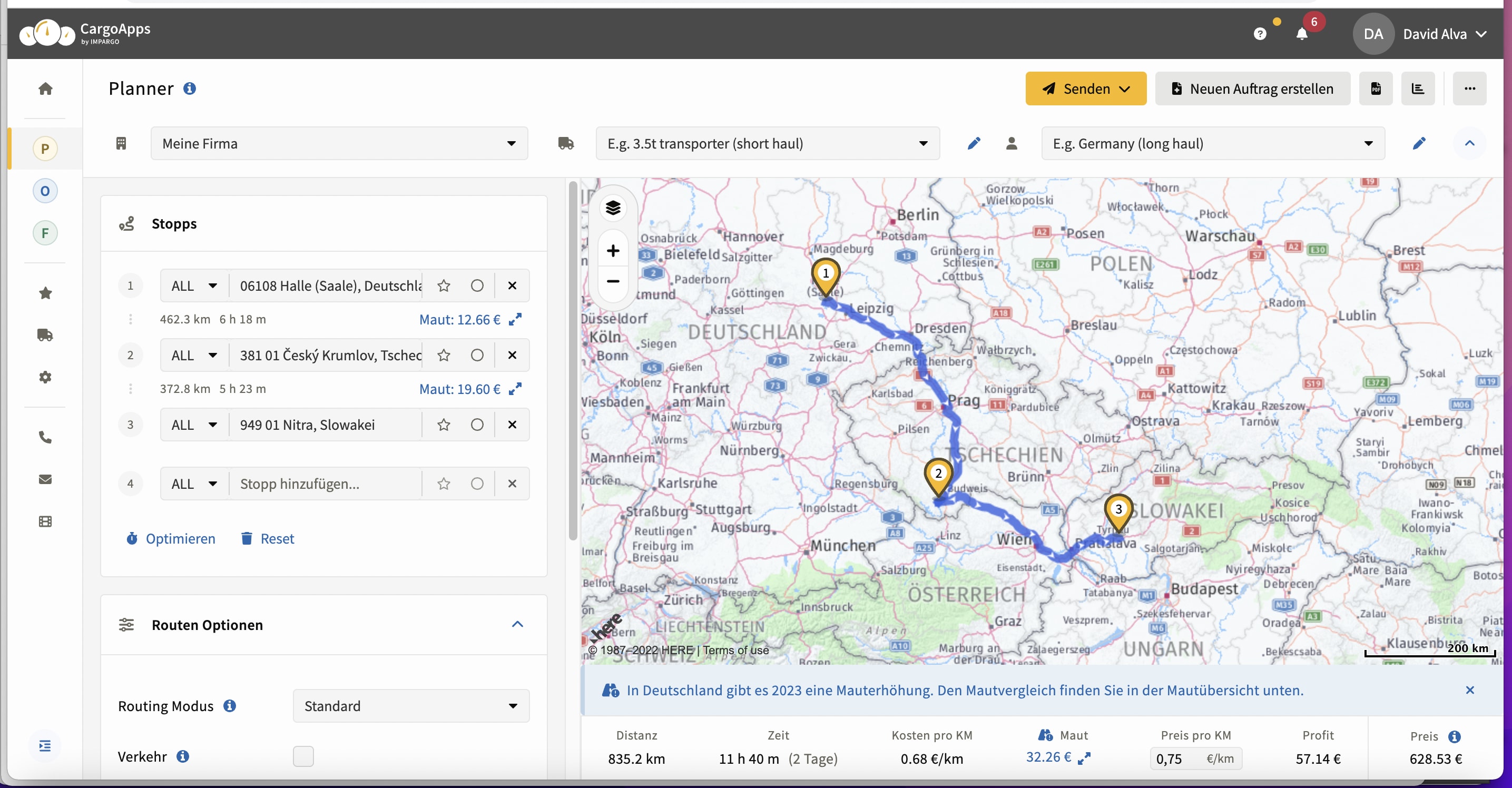Viewport: 1512px width, 788px height.
Task: Collapse the profile selection bar chevron
Action: (1470, 143)
